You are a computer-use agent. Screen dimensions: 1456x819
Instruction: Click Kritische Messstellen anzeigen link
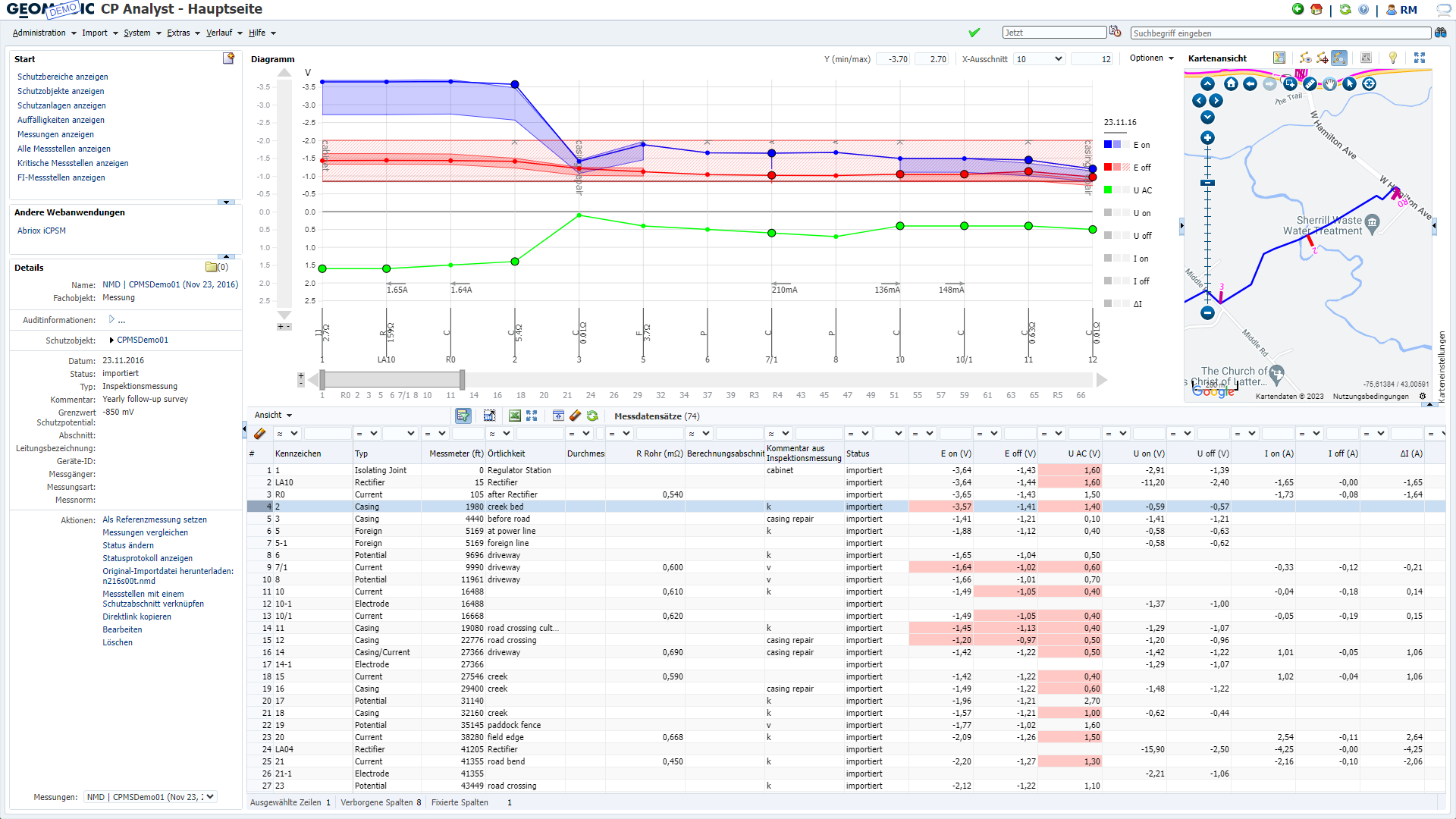(73, 163)
